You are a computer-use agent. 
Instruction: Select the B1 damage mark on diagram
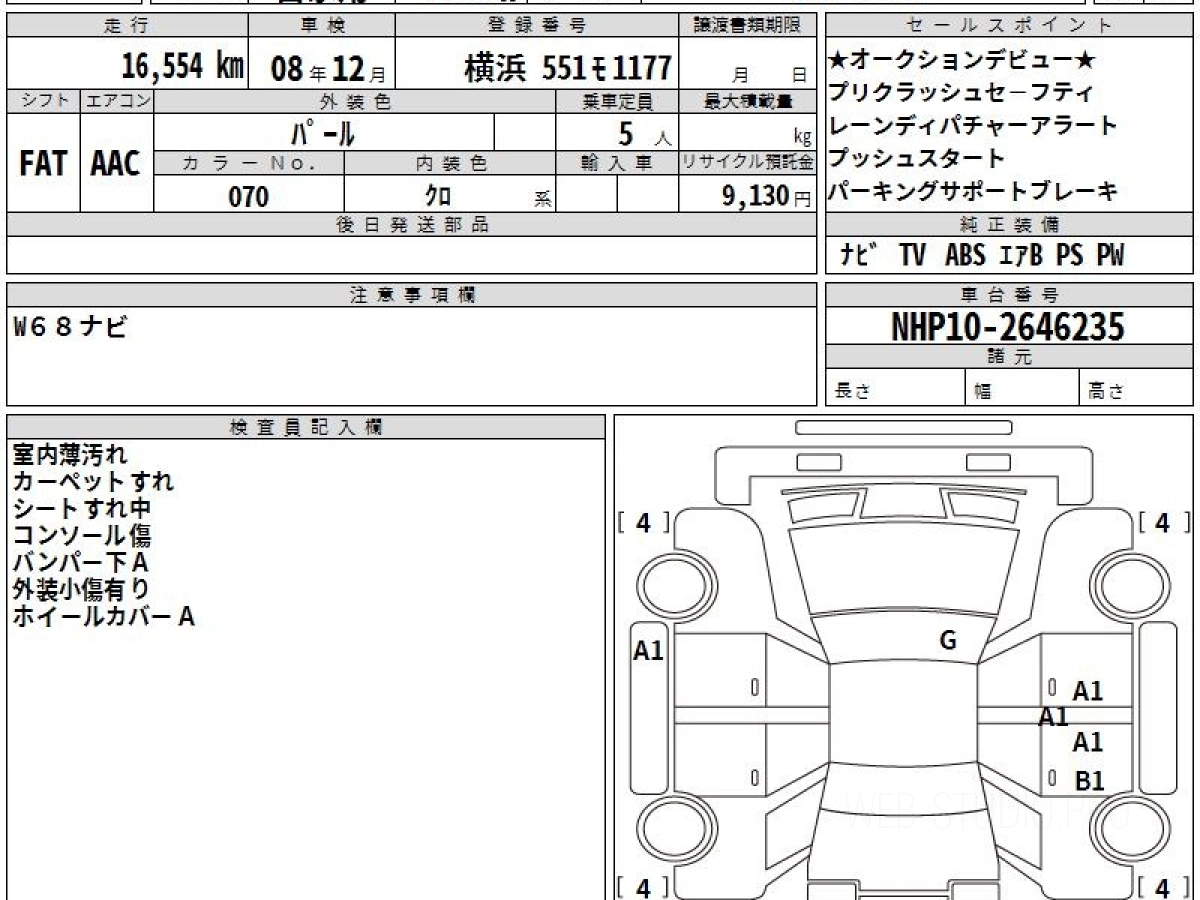[1089, 781]
